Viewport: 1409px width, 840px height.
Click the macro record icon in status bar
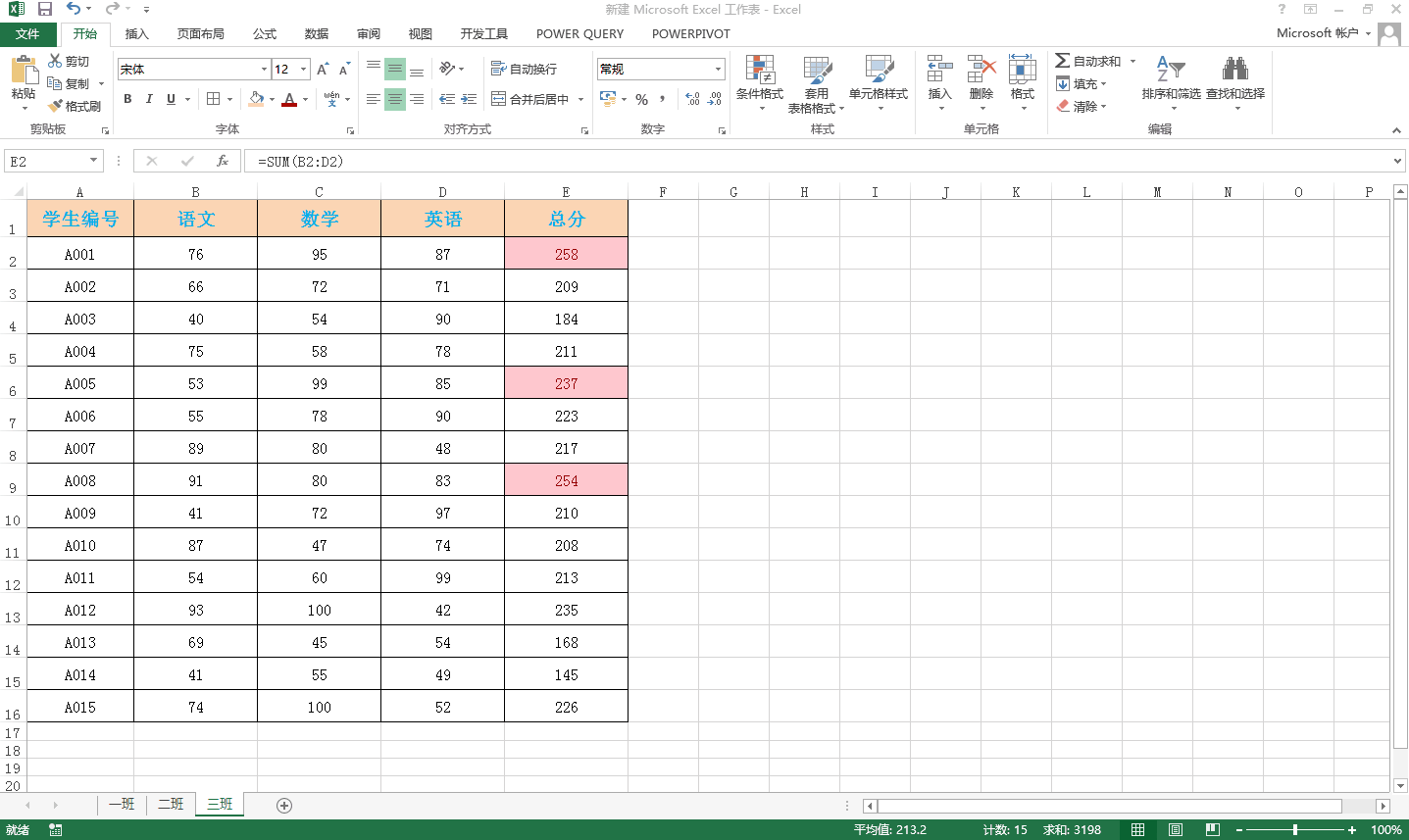(x=56, y=830)
